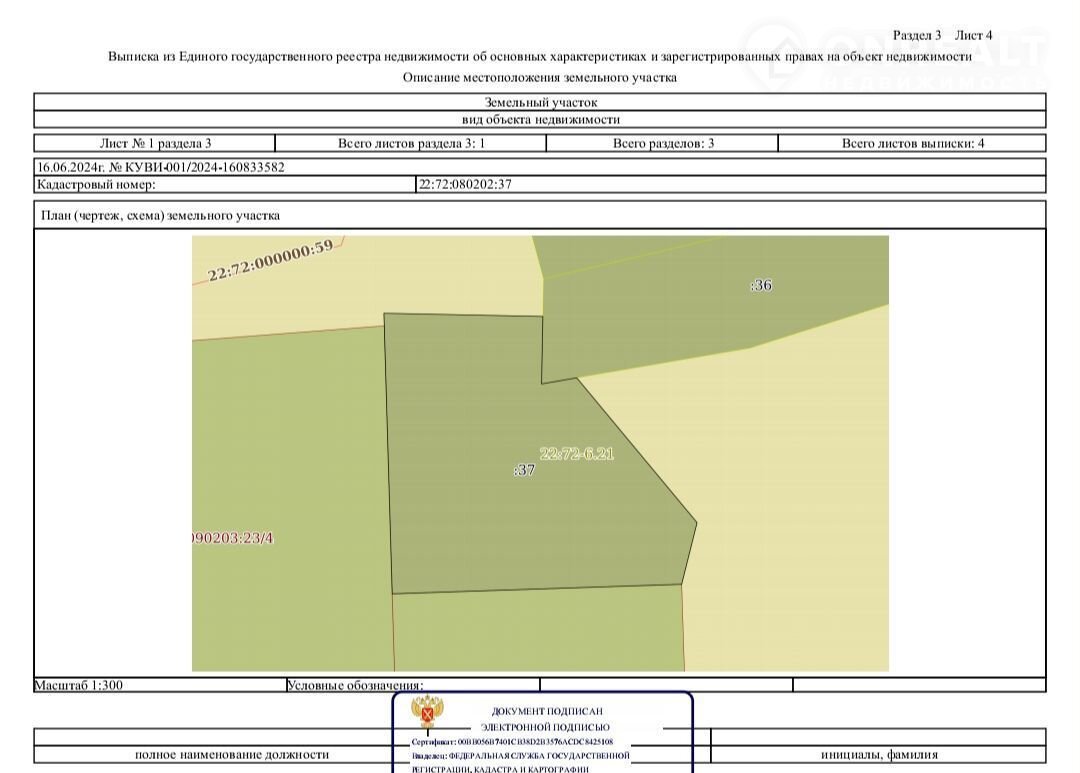
Task: Click the coat of arms emblem in signature stamp
Action: 428,714
